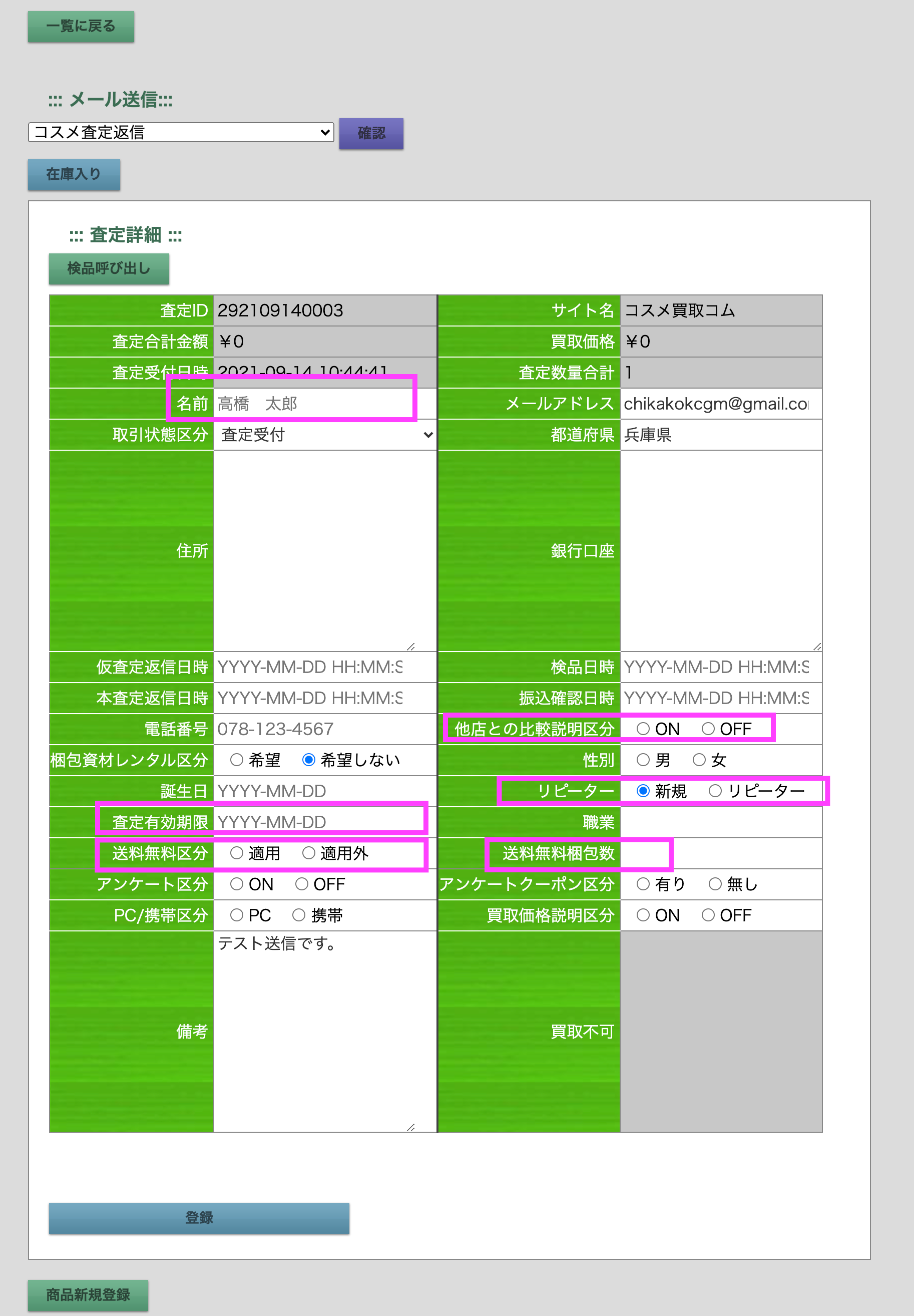Click the 一覧に戻る button
Image resolution: width=914 pixels, height=1316 pixels.
click(81, 27)
